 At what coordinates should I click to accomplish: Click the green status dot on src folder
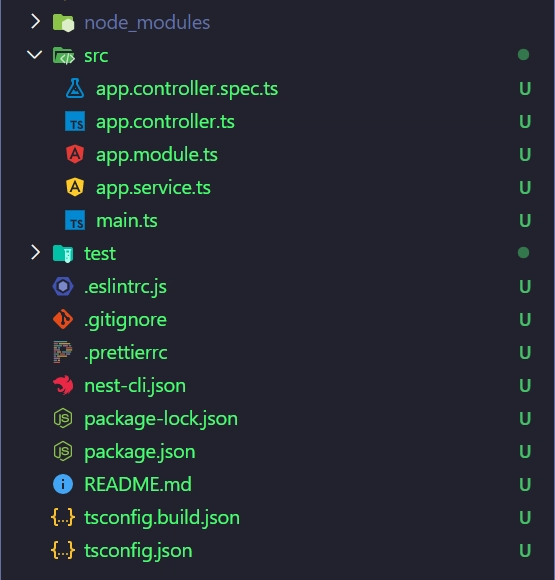point(524,55)
